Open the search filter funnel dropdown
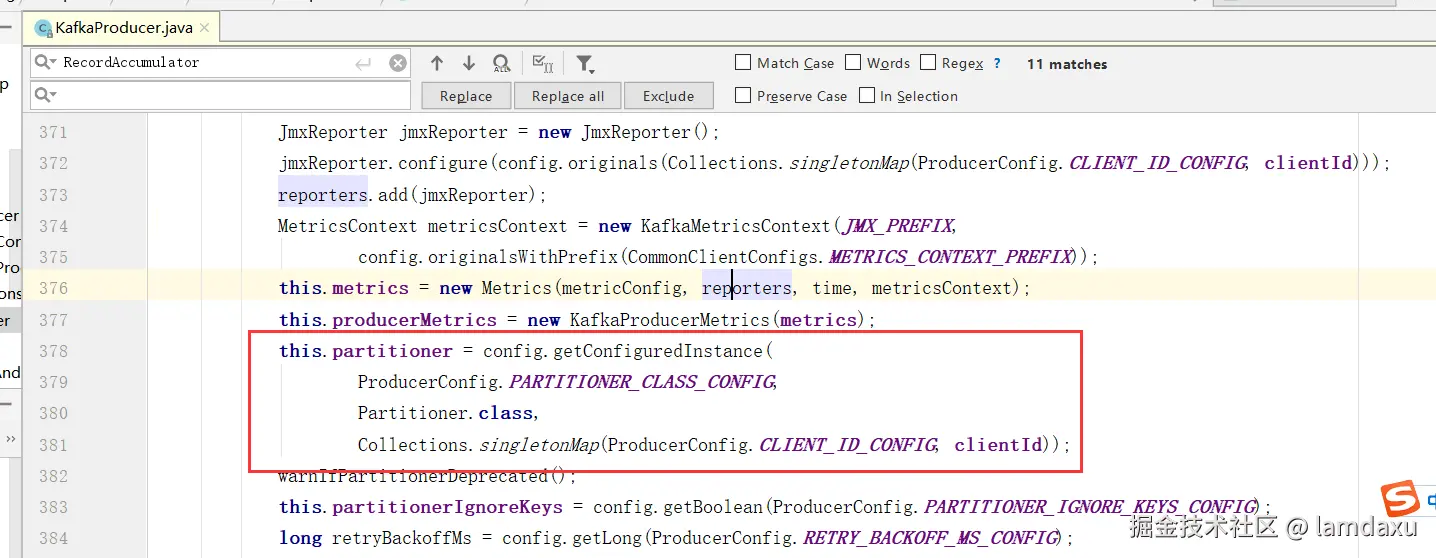This screenshot has width=1436, height=558. (585, 64)
